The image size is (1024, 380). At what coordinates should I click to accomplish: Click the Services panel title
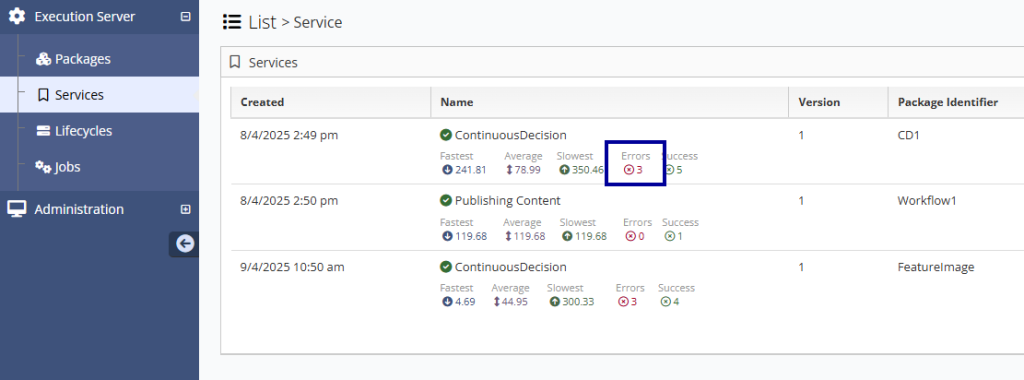point(273,63)
